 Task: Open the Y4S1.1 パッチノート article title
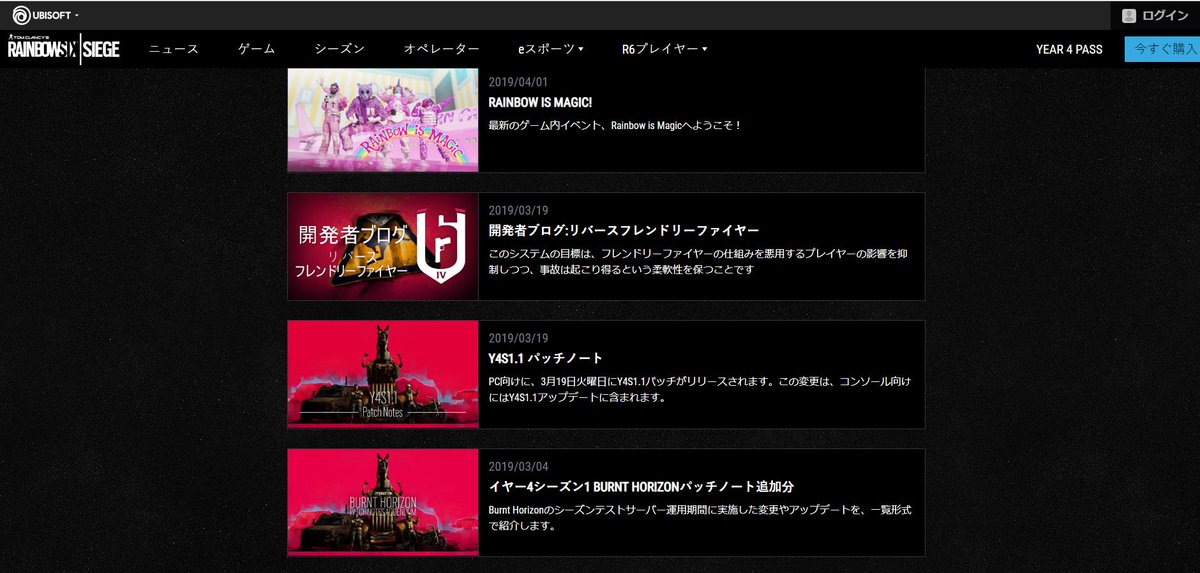point(546,358)
